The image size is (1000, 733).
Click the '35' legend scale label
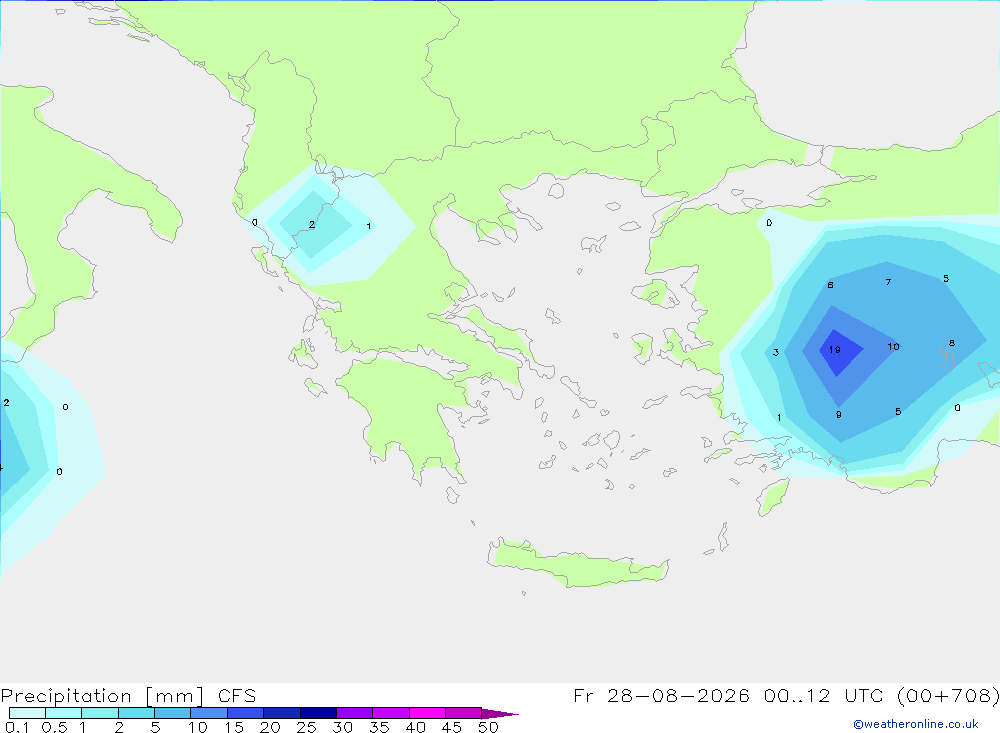379,727
